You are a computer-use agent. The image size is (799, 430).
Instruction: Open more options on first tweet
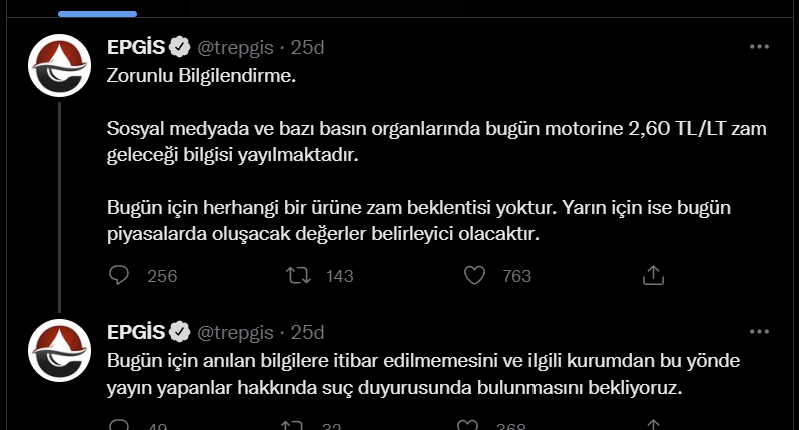click(759, 47)
